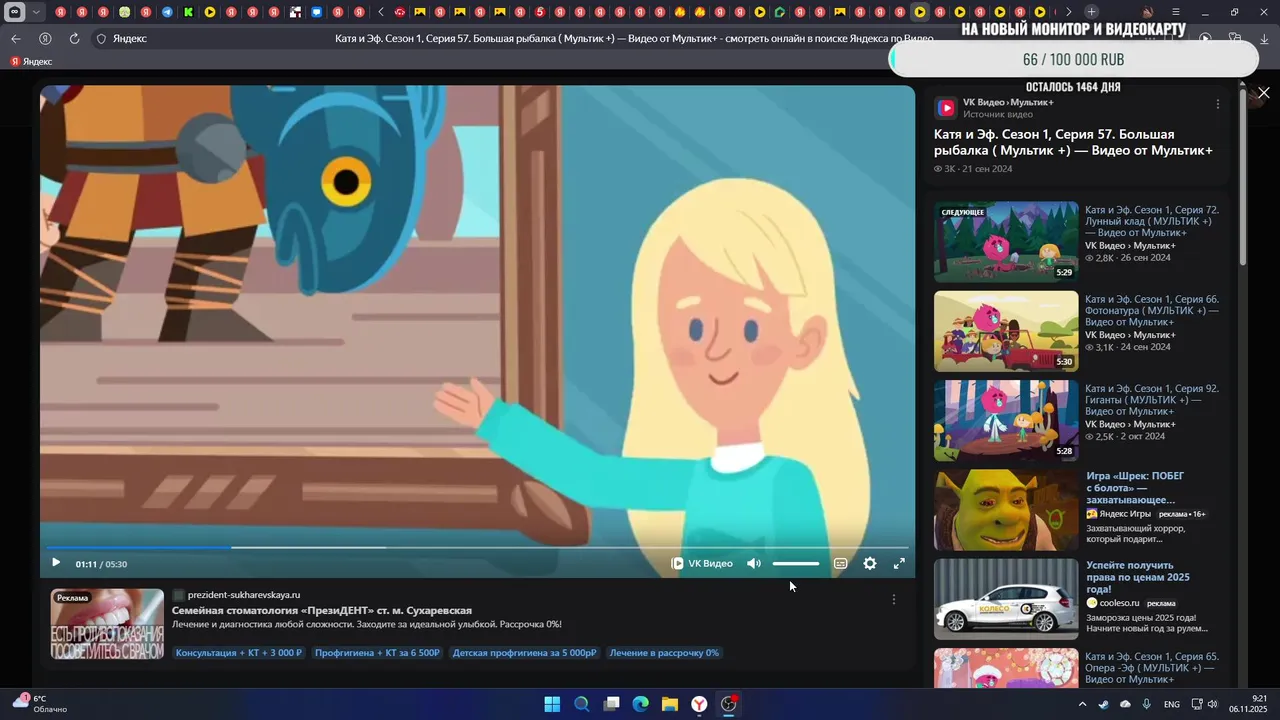Reload the page with the refresh icon
This screenshot has height=720, width=1280.
coord(74,38)
